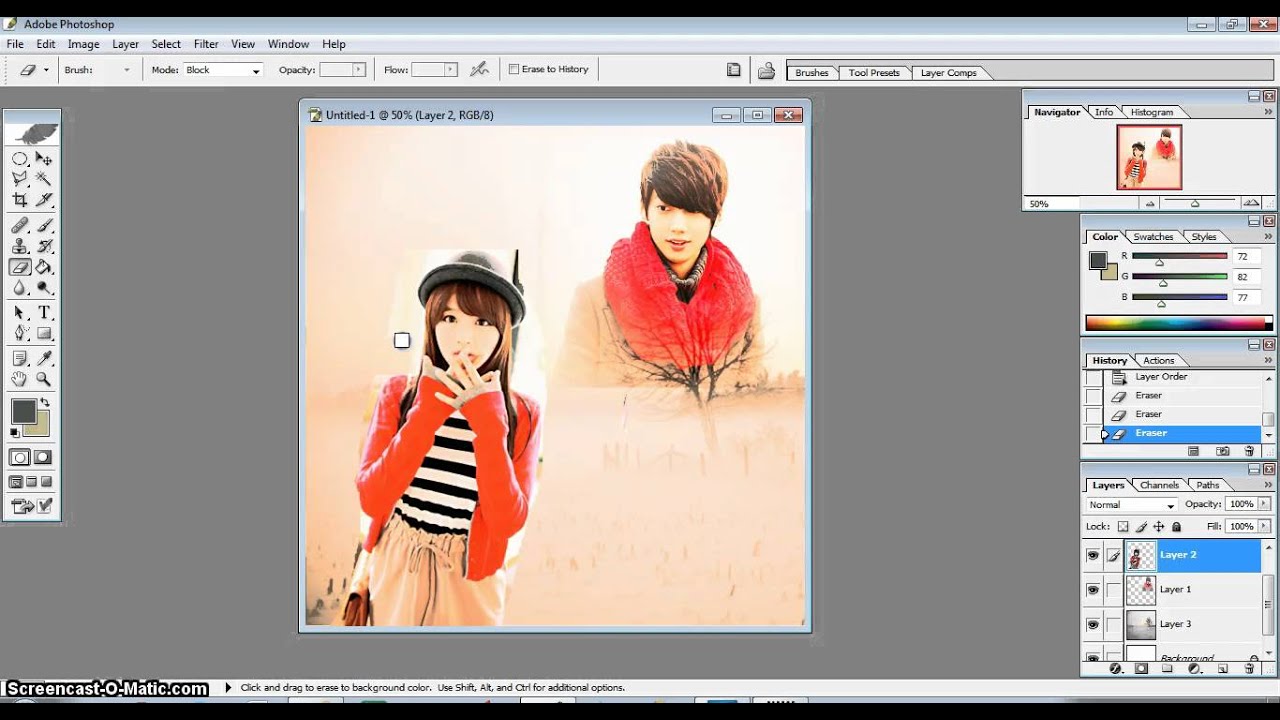Open the layer Fill slider arrow
Viewport: 1280px width, 720px height.
(x=1263, y=526)
